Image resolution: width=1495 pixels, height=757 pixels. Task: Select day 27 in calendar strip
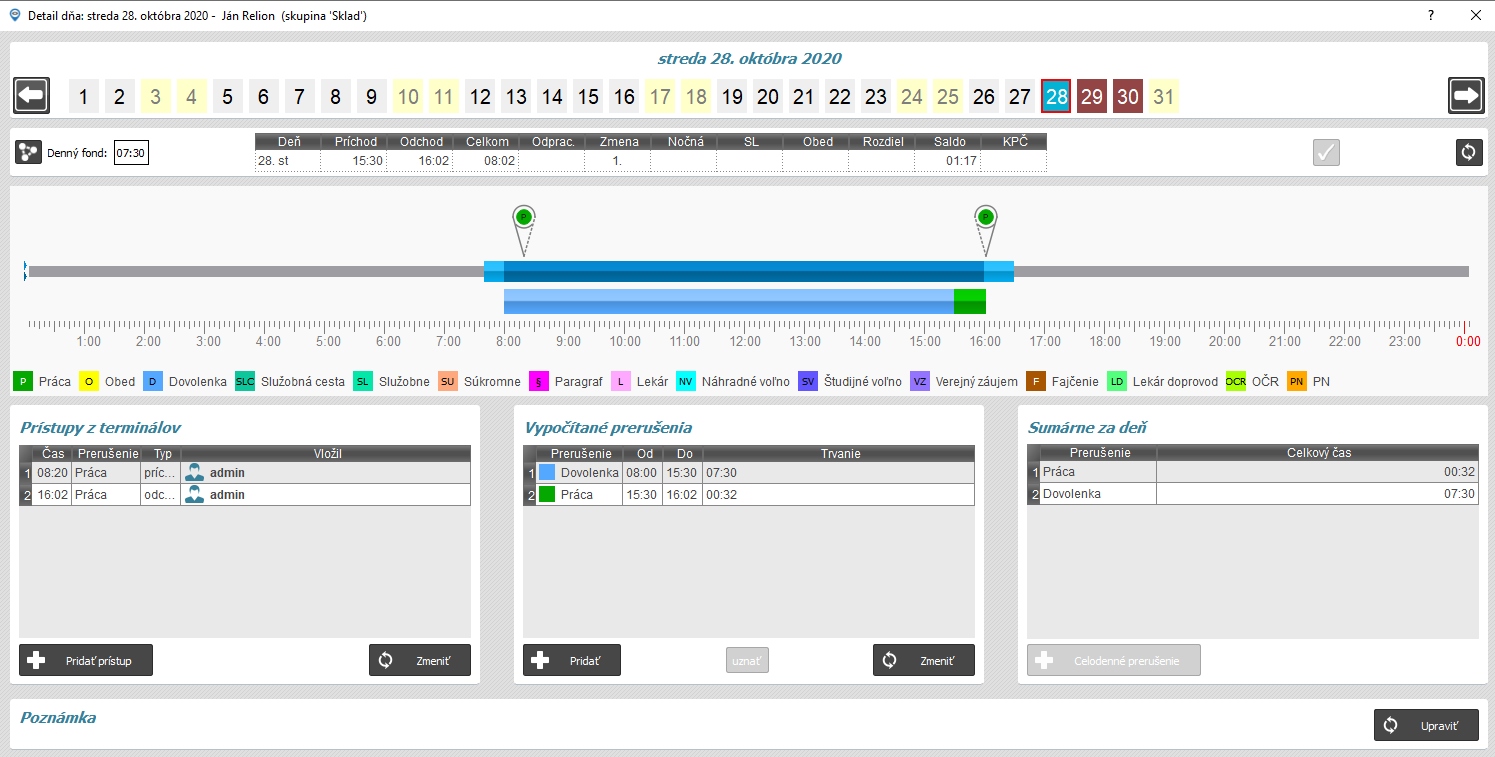pyautogui.click(x=1019, y=97)
